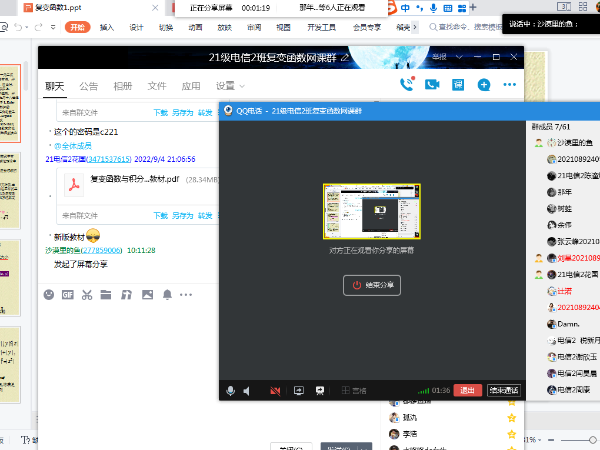
Task: Open the 应用 tab
Action: [x=191, y=86]
